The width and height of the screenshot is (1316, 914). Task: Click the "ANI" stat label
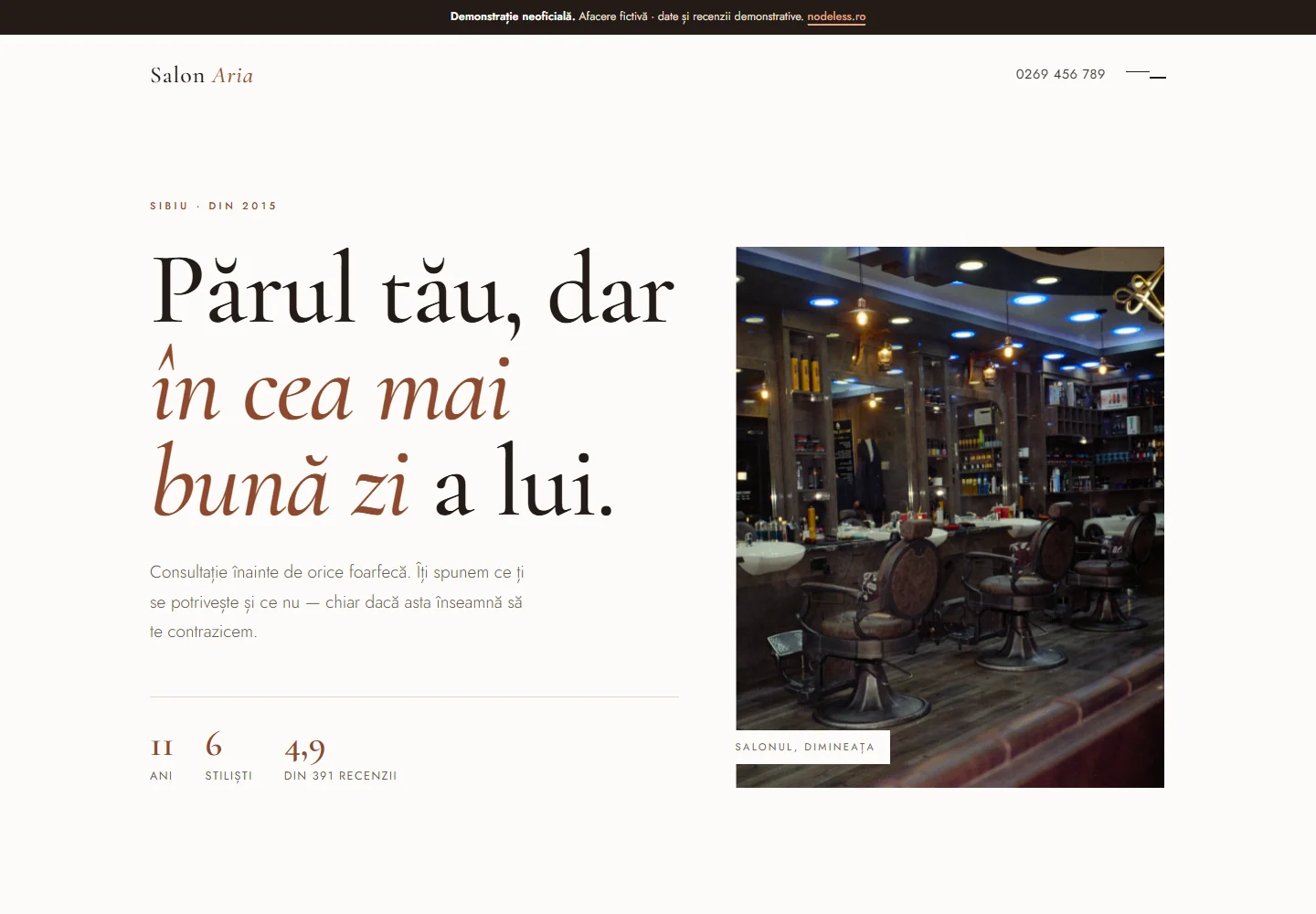pos(161,776)
